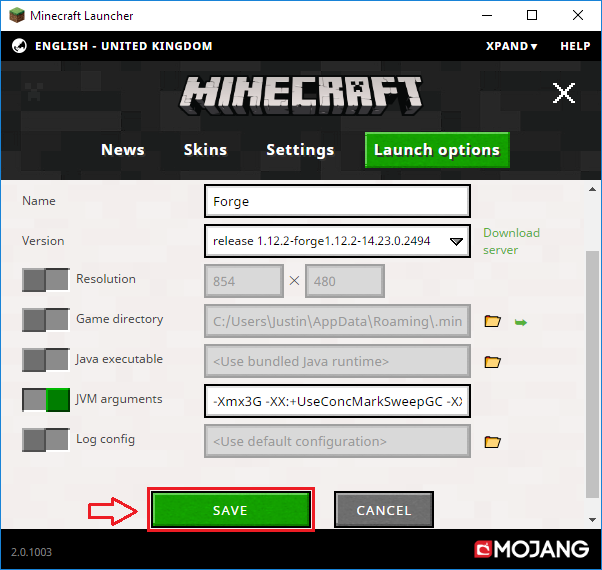The width and height of the screenshot is (602, 570).
Task: Enable the Java executable toggle
Action: coord(46,360)
